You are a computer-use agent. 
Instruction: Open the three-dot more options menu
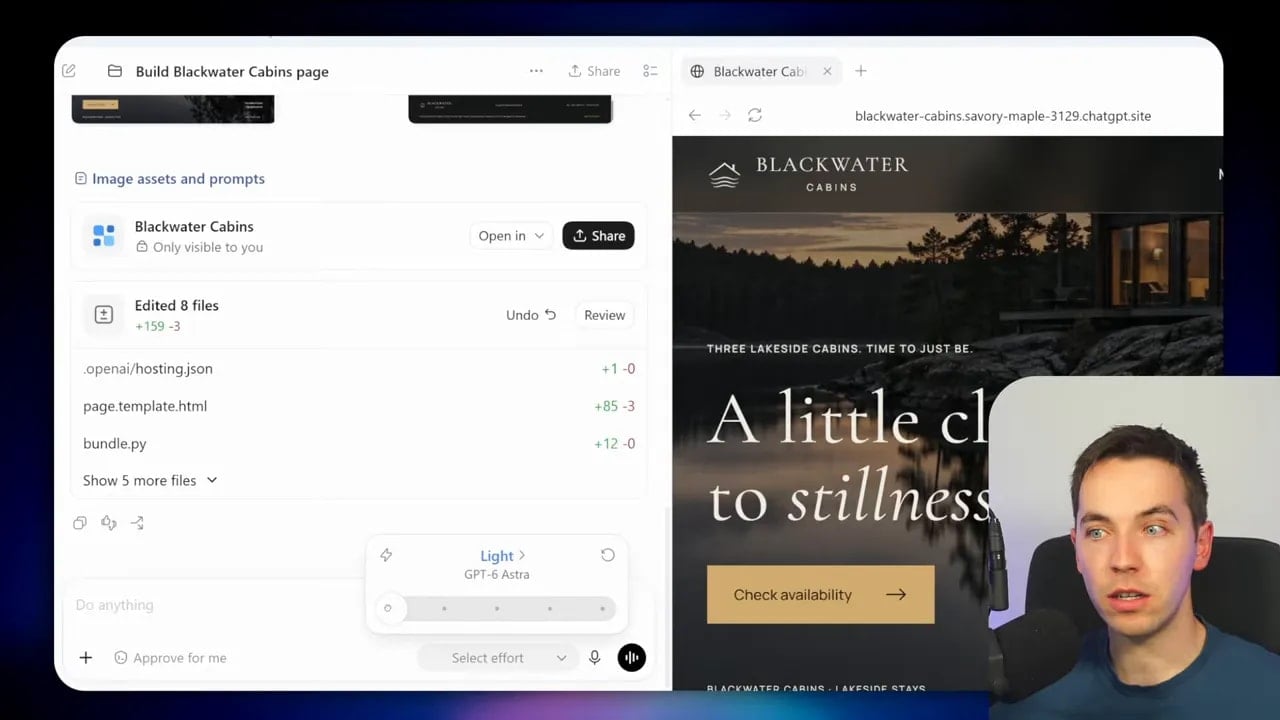[536, 71]
